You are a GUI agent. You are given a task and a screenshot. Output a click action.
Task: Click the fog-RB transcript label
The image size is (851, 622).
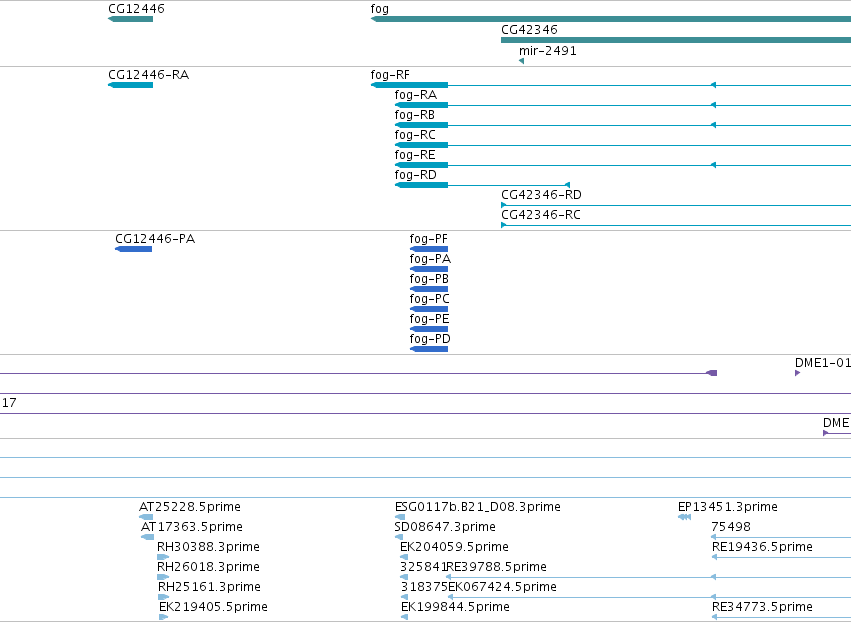(415, 115)
